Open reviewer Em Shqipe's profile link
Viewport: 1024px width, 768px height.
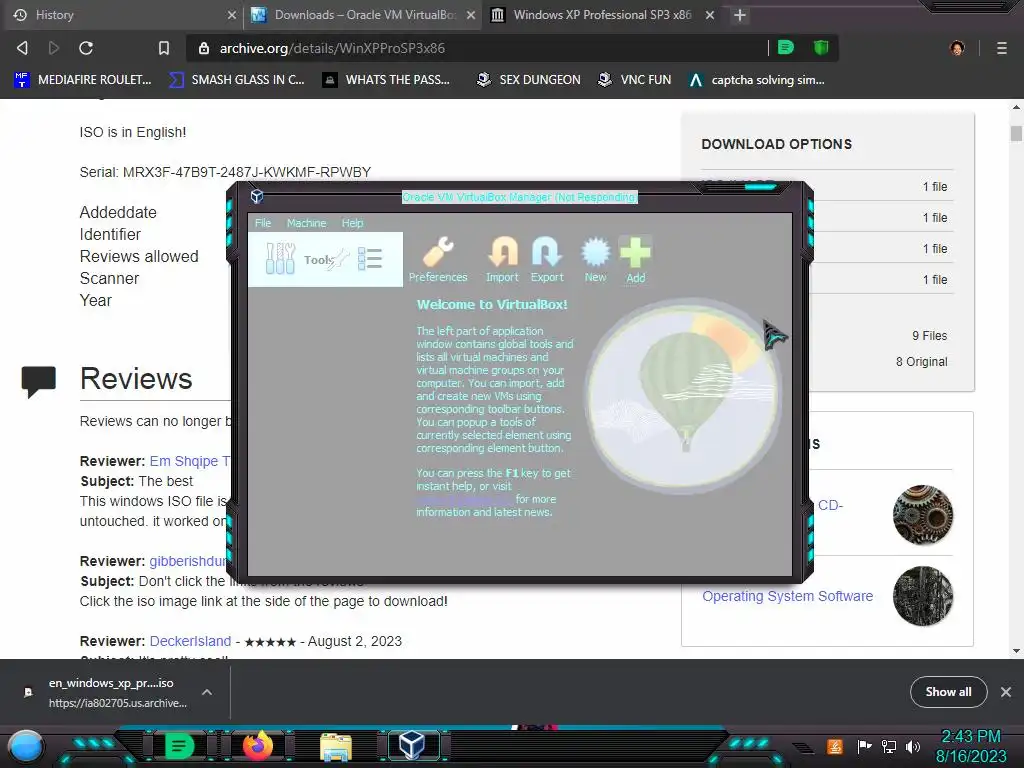pos(189,461)
